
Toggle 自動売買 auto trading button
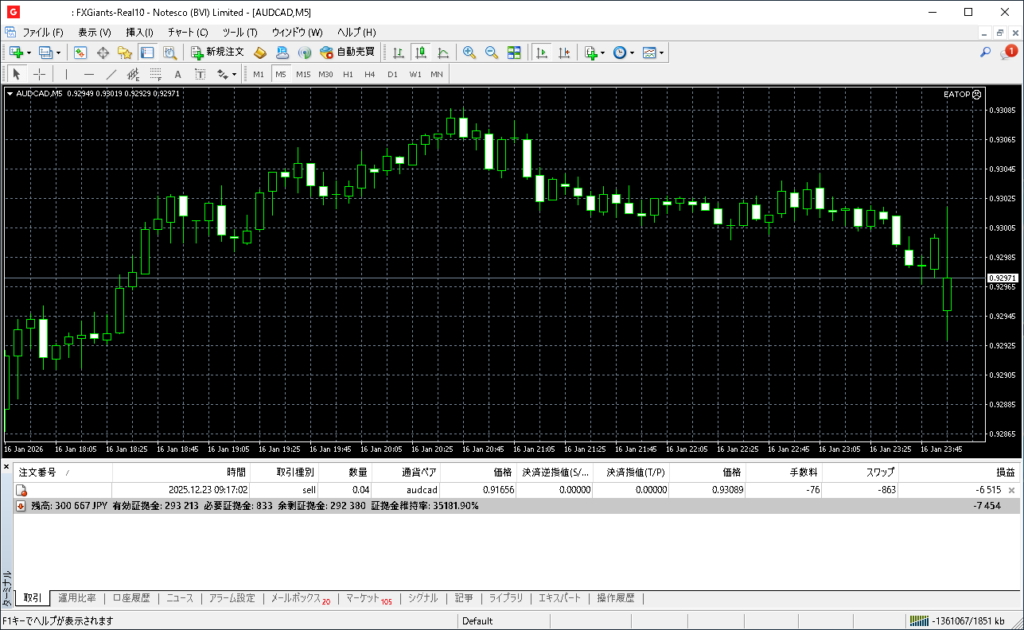(x=347, y=52)
